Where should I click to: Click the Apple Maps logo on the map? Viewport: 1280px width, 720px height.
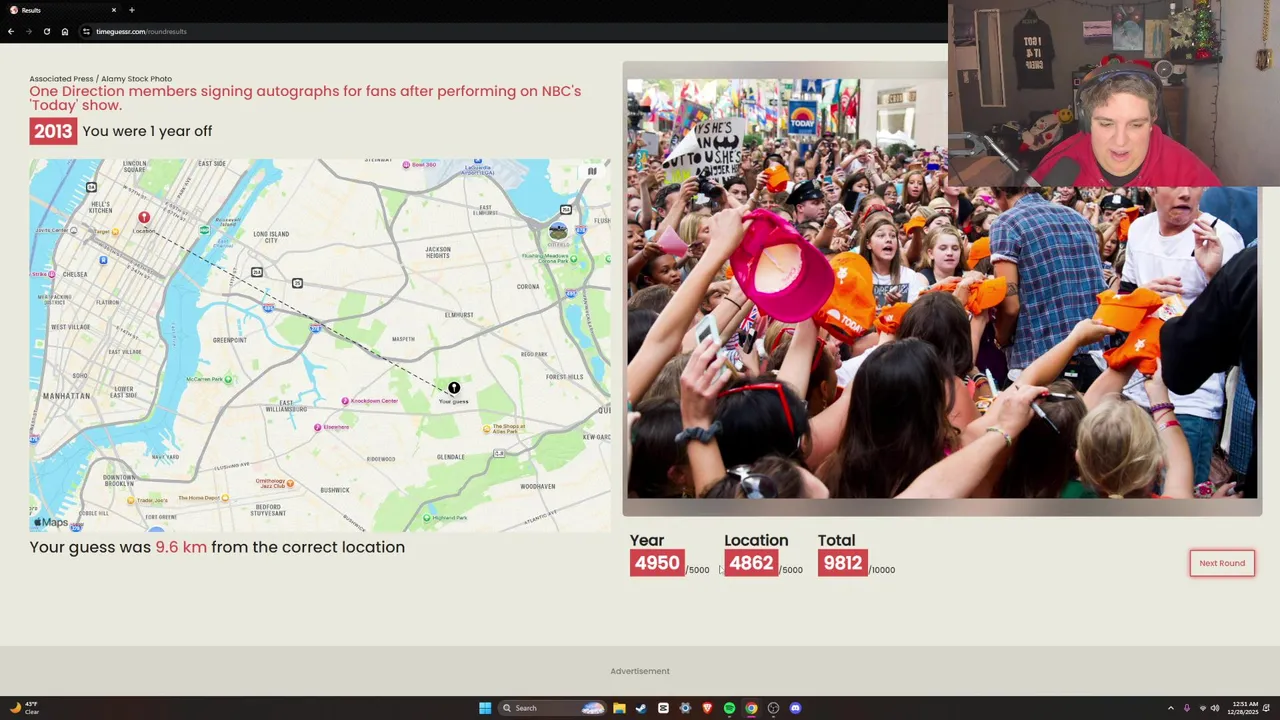point(51,522)
